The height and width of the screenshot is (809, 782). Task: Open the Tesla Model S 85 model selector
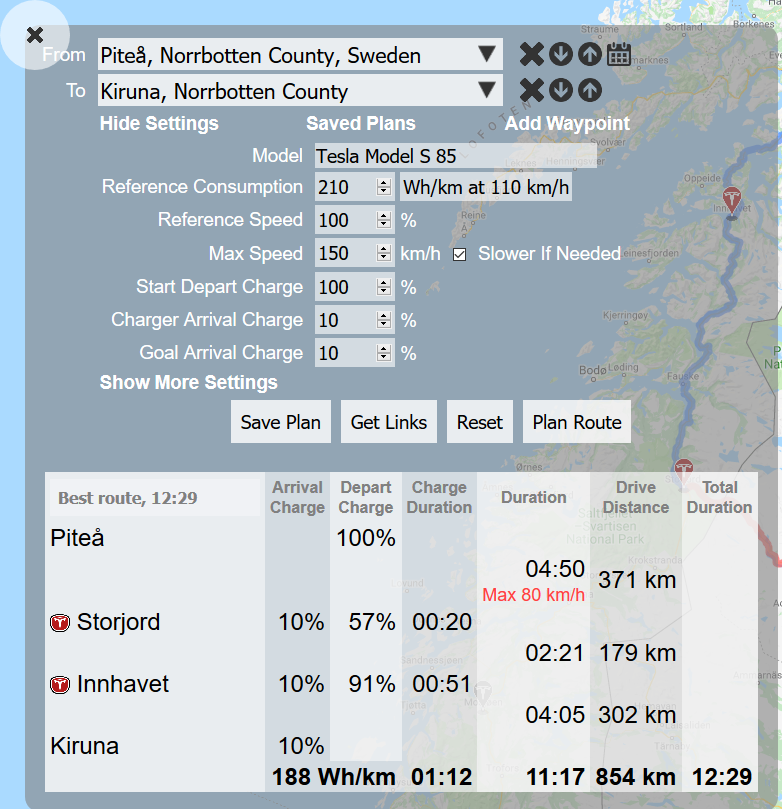(x=456, y=156)
